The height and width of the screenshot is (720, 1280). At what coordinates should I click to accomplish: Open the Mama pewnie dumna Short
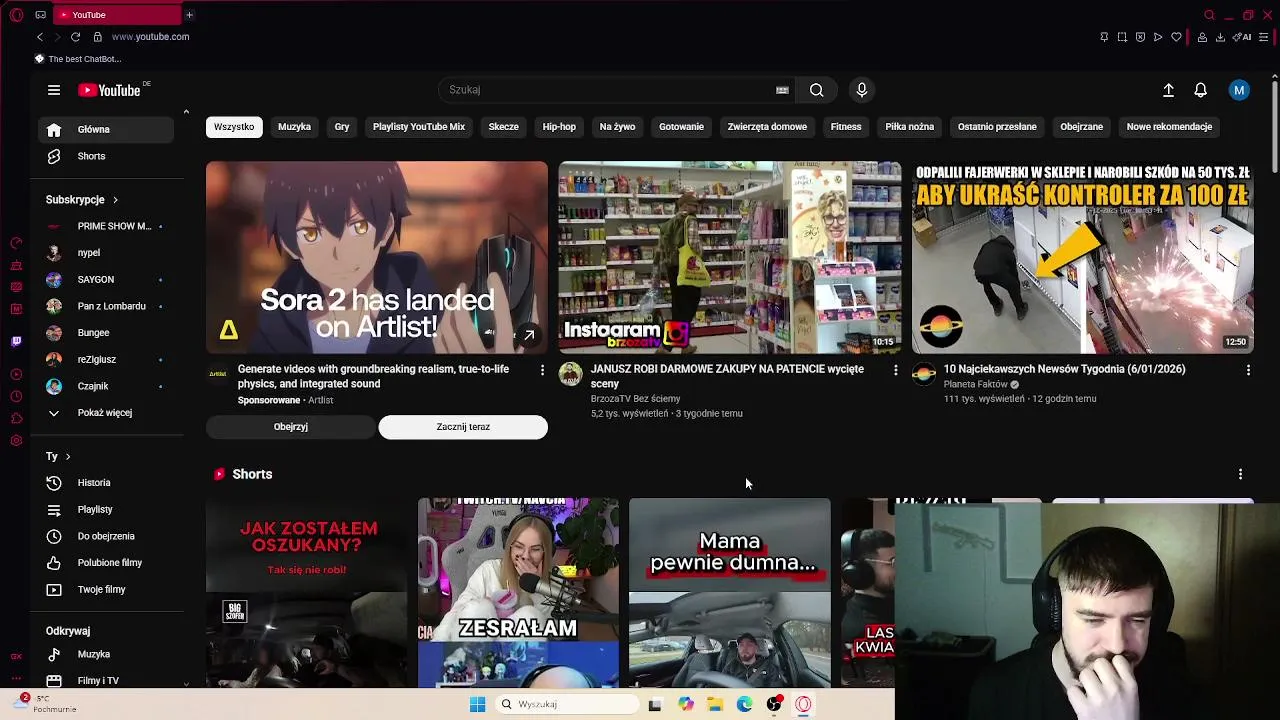pyautogui.click(x=730, y=592)
